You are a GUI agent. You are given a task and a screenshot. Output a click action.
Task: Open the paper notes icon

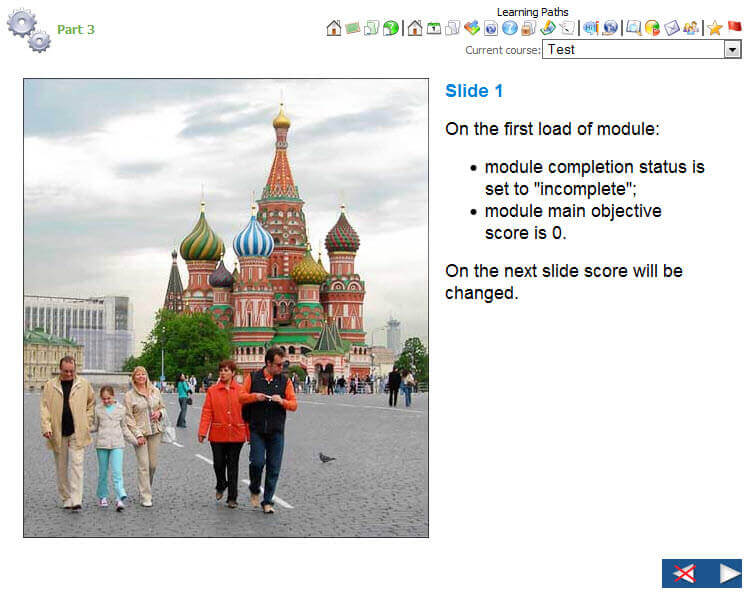pos(567,28)
